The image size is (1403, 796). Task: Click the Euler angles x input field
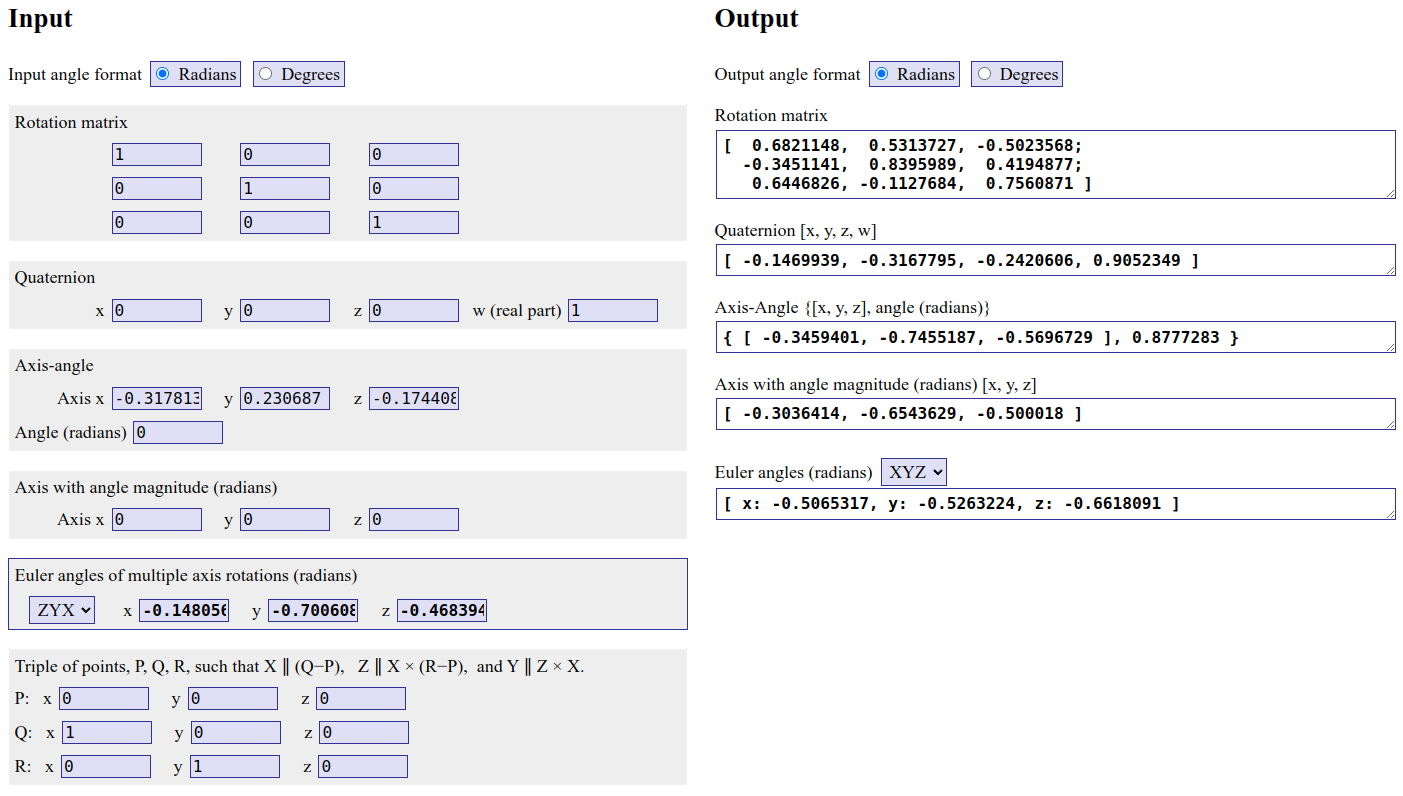(184, 610)
